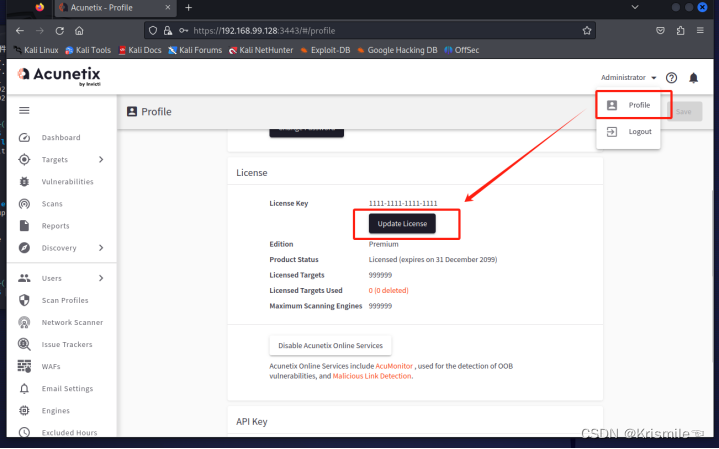
Task: Open the Exploit-DB bookmark
Action: [x=325, y=50]
